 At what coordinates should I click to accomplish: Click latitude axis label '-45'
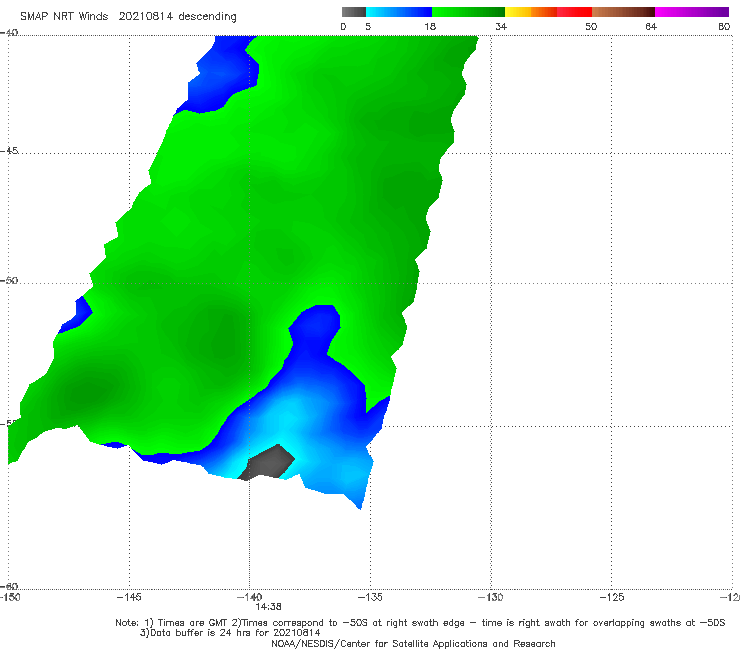9,151
